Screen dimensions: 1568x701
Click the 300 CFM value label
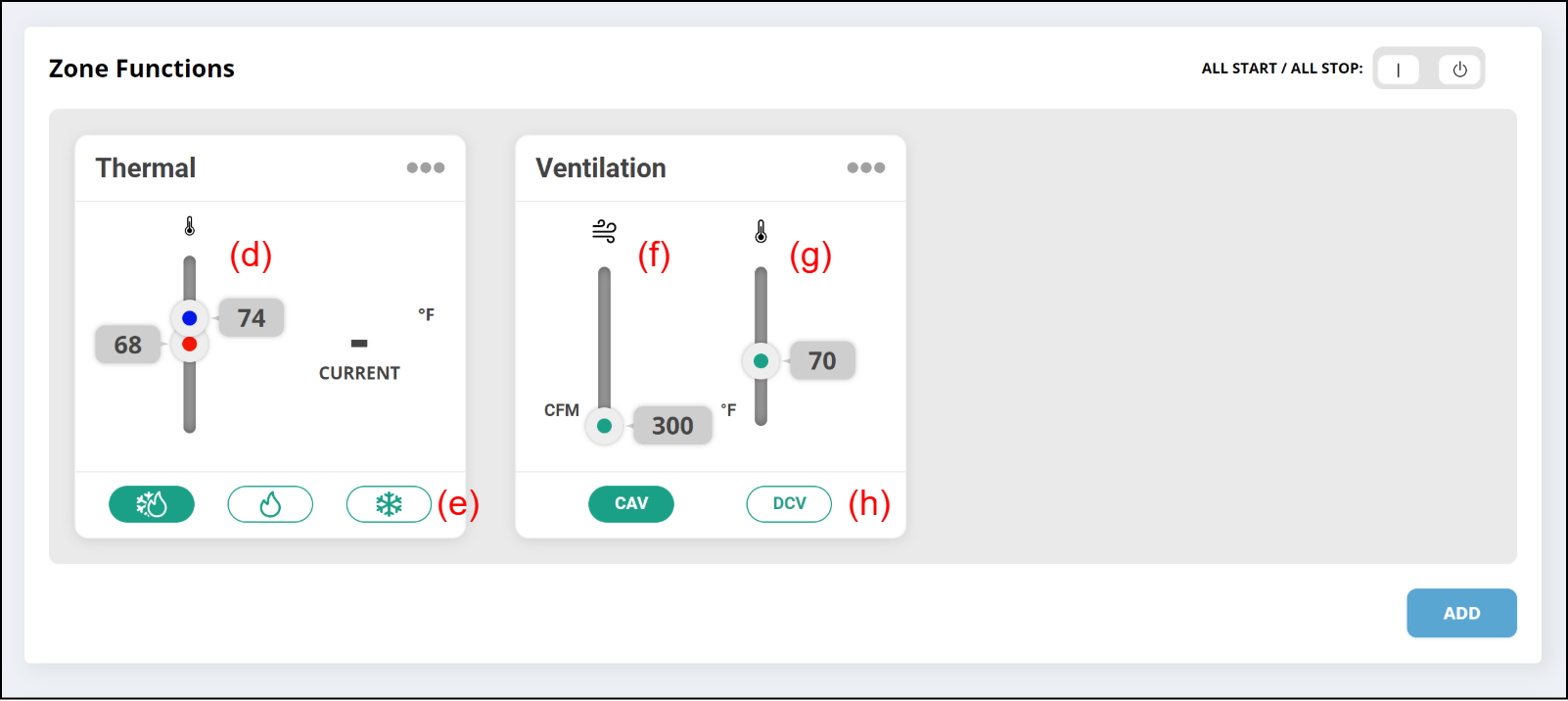672,426
